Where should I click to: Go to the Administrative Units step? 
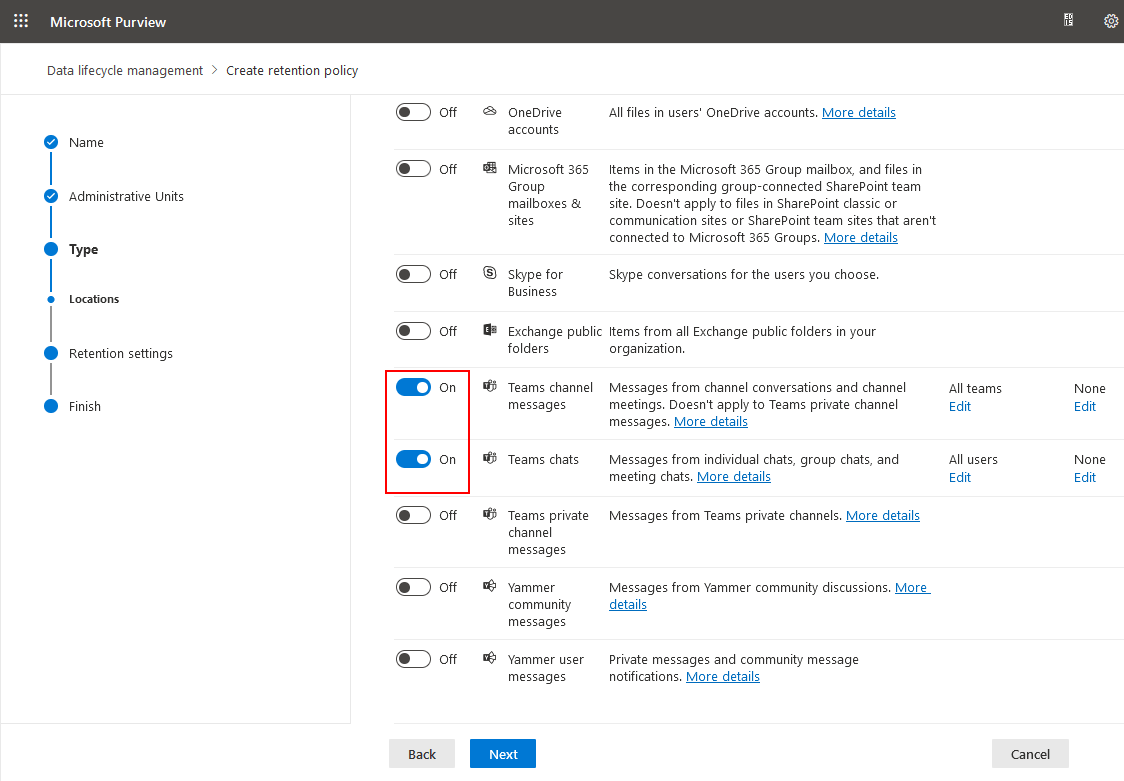(126, 196)
